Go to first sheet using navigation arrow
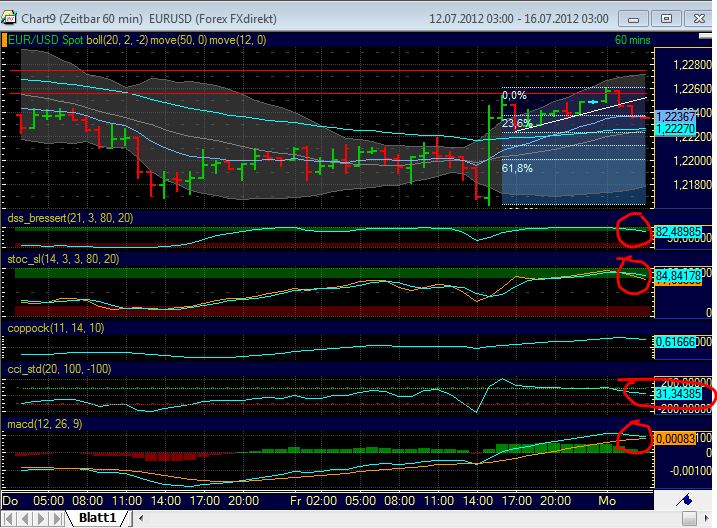Screen dimensions: 717x528 (9, 519)
